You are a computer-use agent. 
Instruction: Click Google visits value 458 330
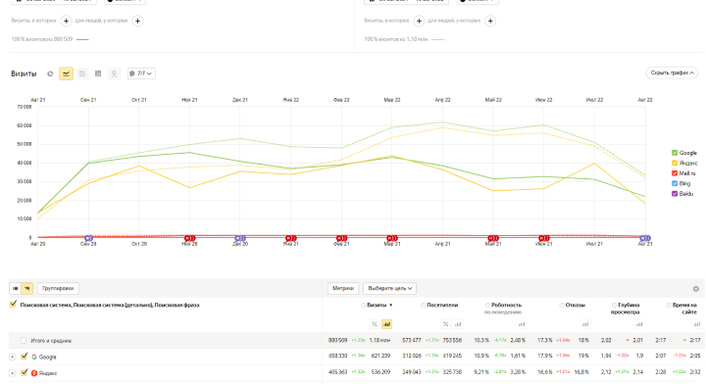(337, 356)
